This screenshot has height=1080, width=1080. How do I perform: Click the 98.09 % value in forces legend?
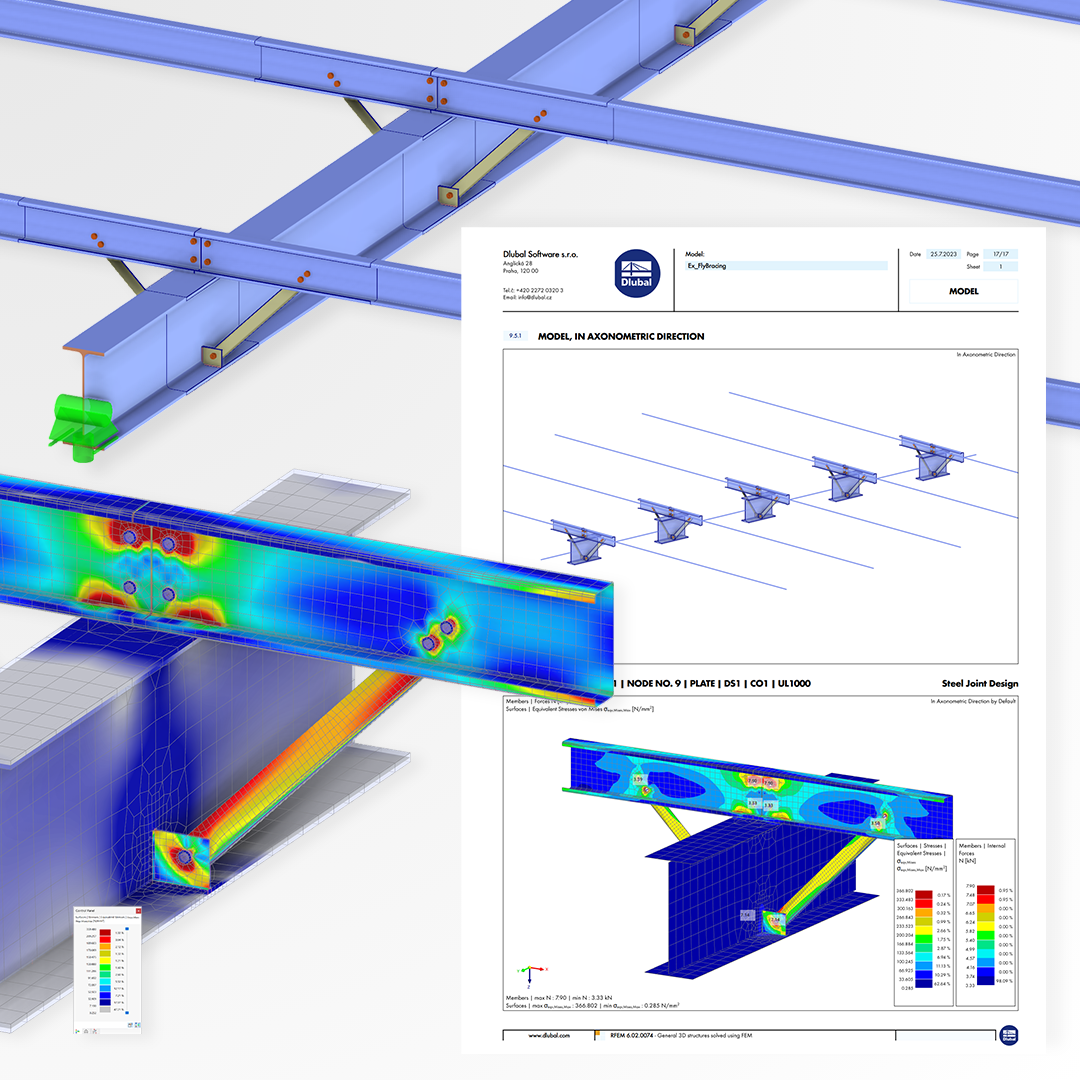[x=1004, y=981]
